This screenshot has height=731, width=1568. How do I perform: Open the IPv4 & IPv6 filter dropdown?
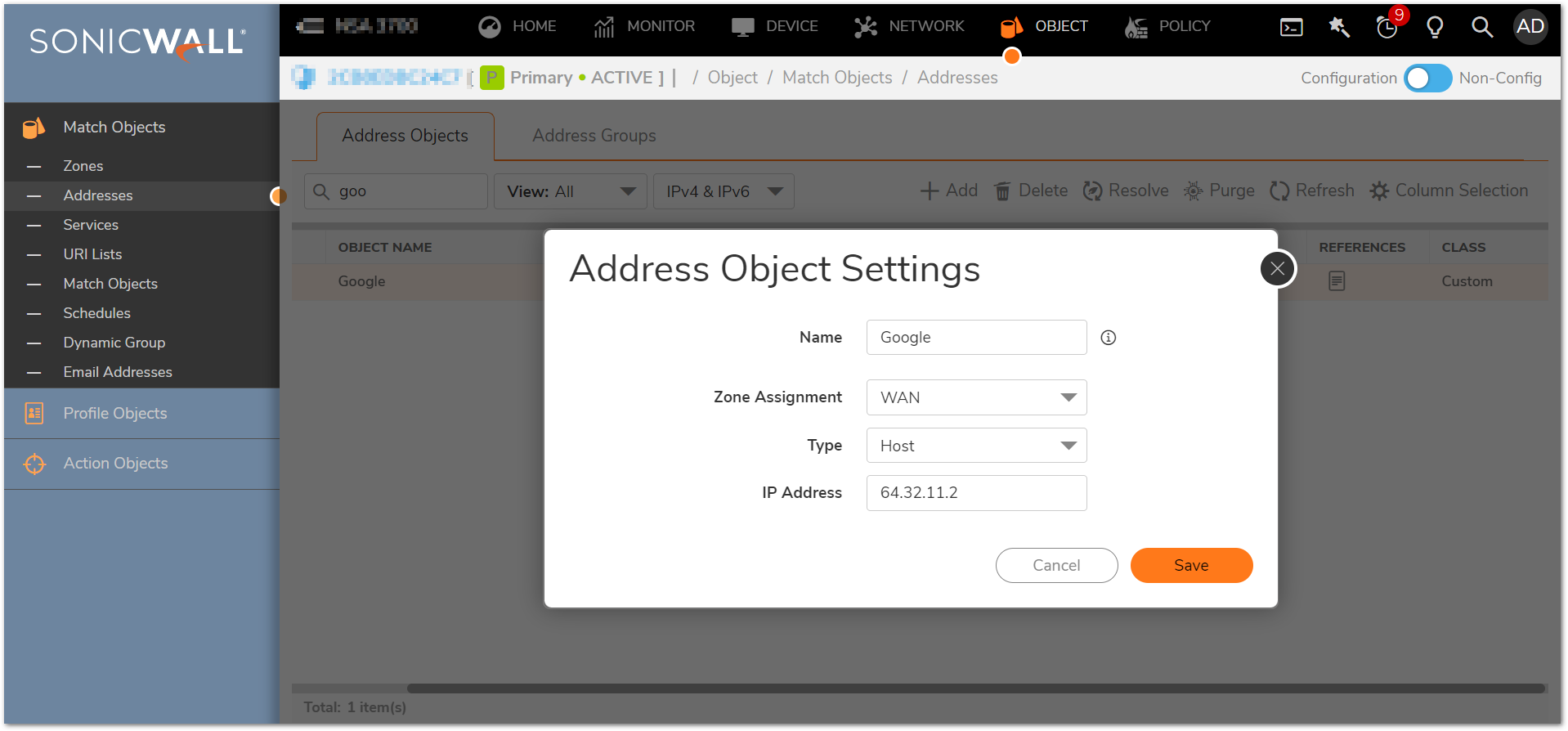coord(723,191)
